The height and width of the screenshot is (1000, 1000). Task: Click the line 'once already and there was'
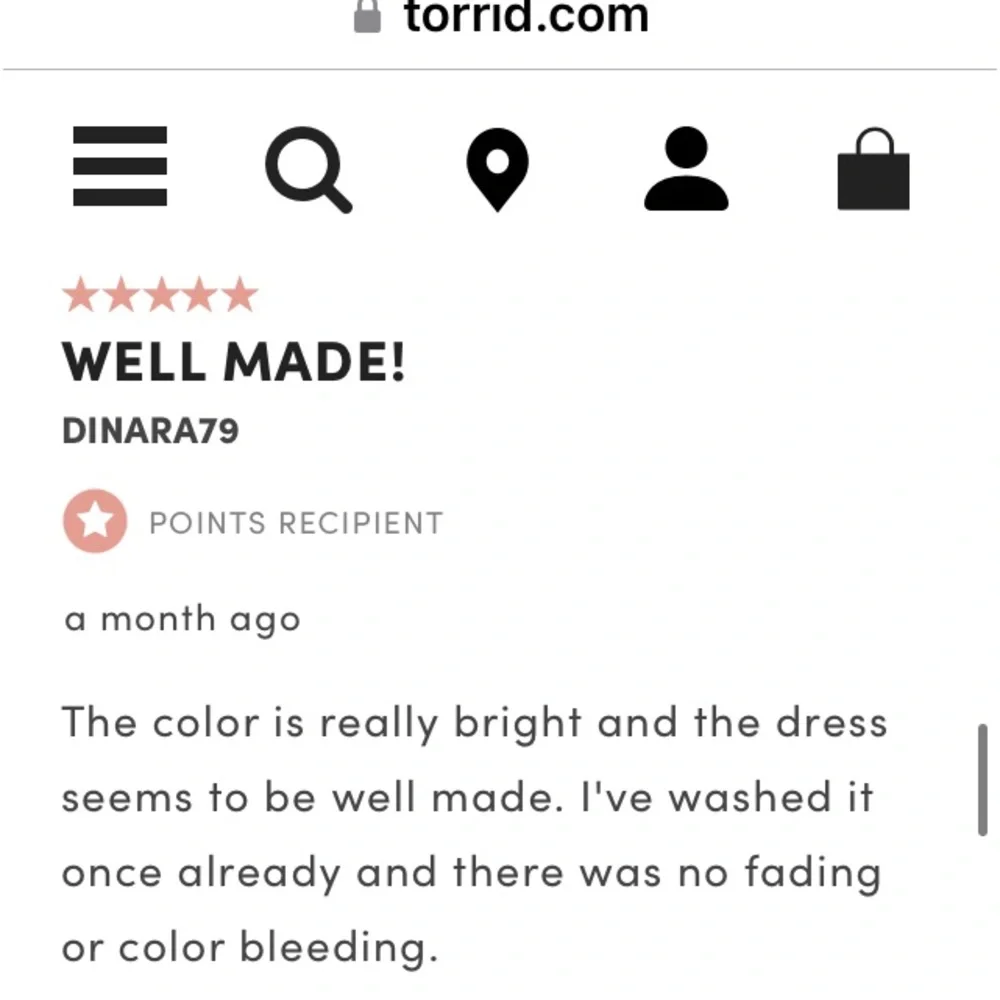coord(471,873)
